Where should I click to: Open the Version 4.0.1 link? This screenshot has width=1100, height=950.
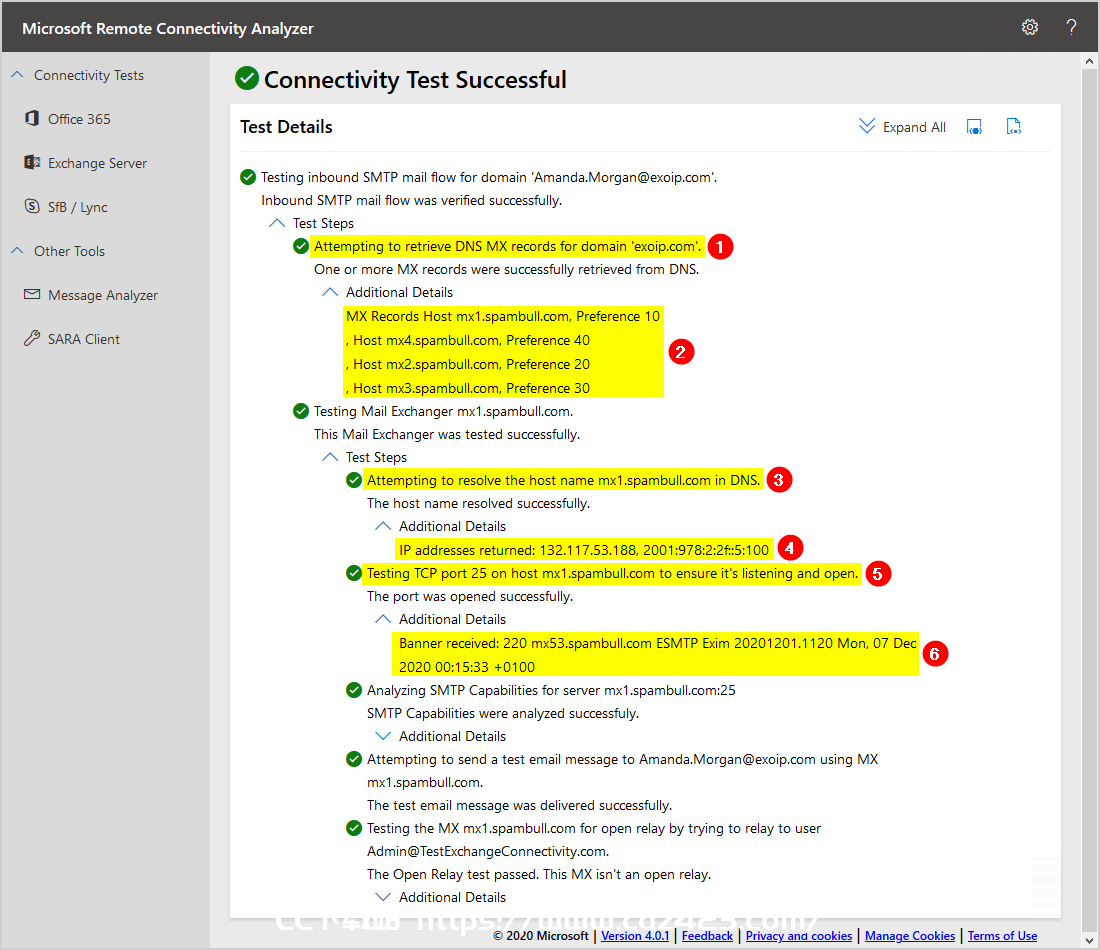[x=635, y=935]
